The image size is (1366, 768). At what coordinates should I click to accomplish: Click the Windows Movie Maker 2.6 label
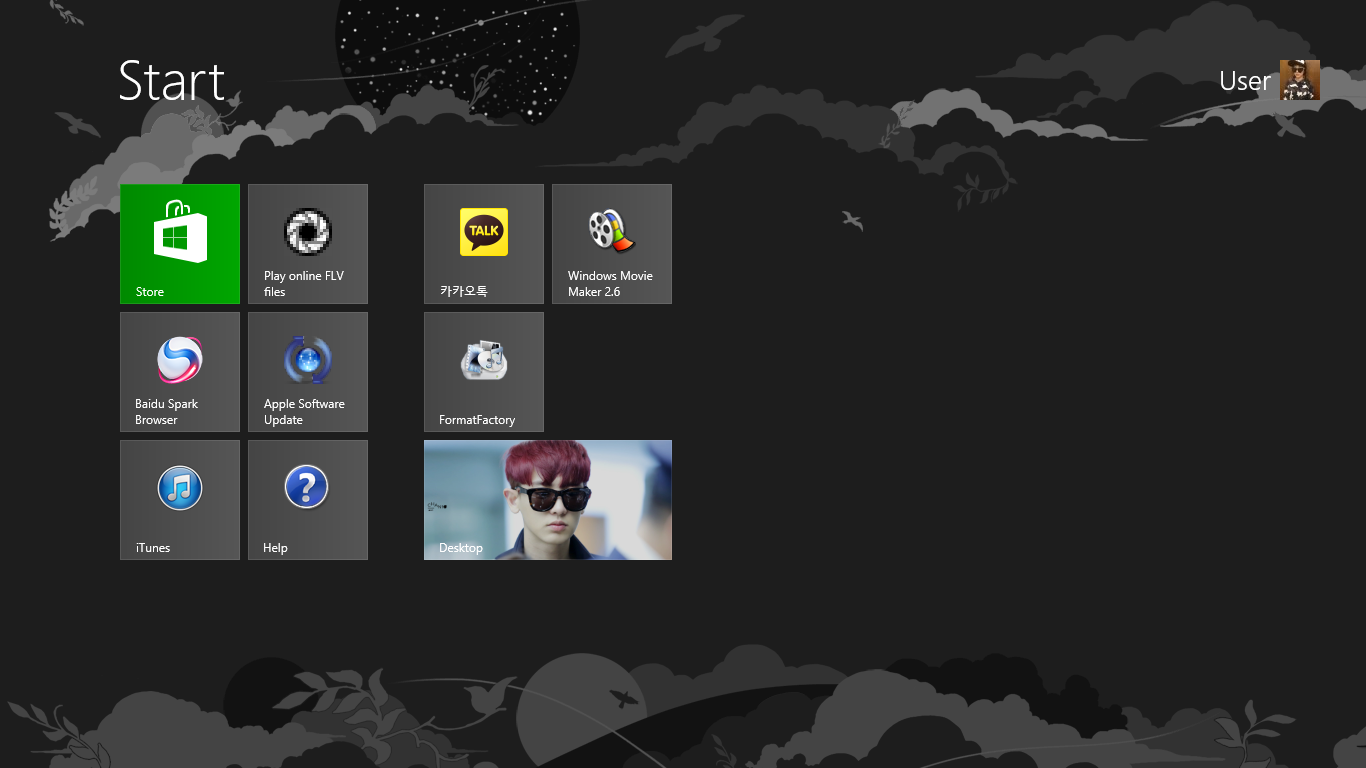click(x=609, y=284)
